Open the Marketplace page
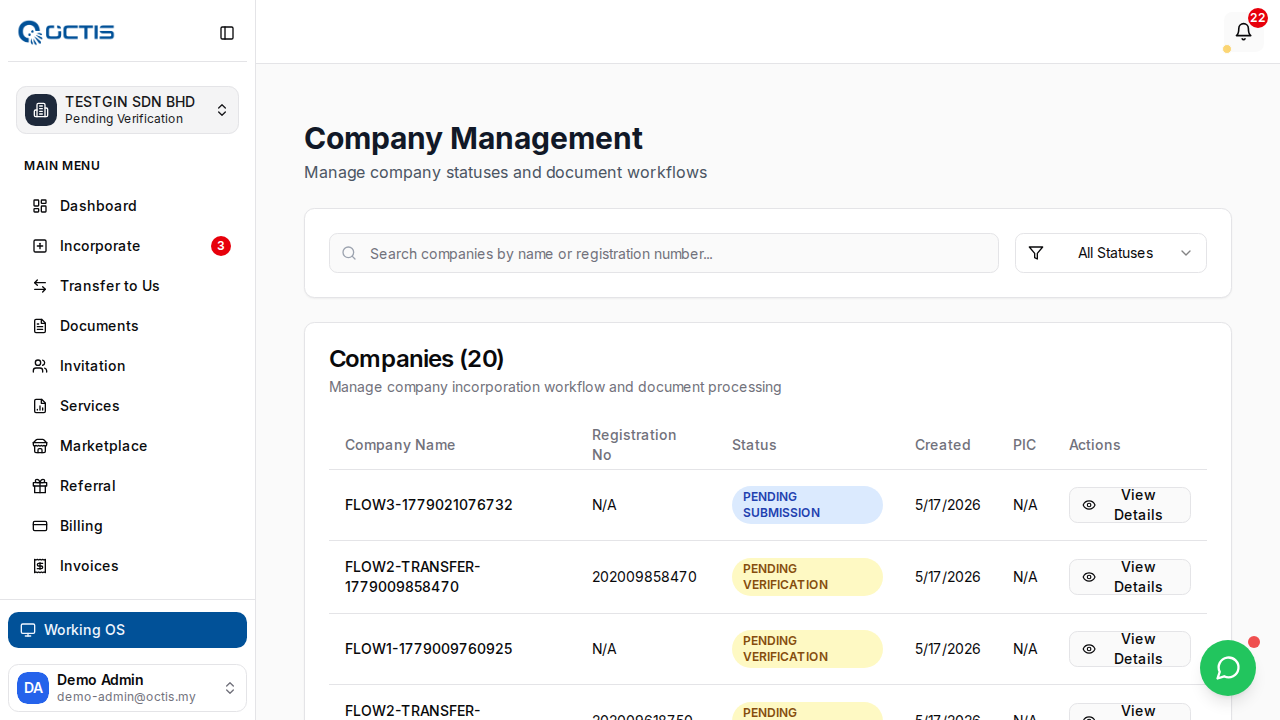The width and height of the screenshot is (1280, 720). [x=127, y=446]
